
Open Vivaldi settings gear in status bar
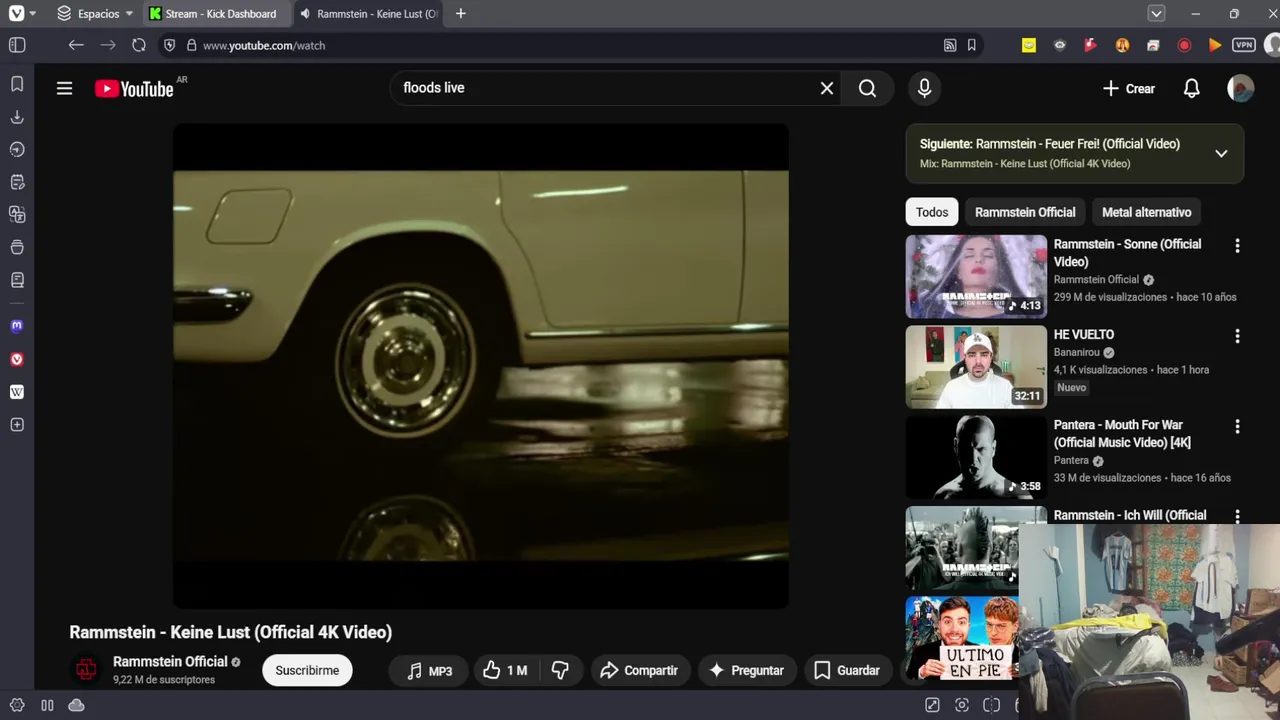click(x=17, y=705)
